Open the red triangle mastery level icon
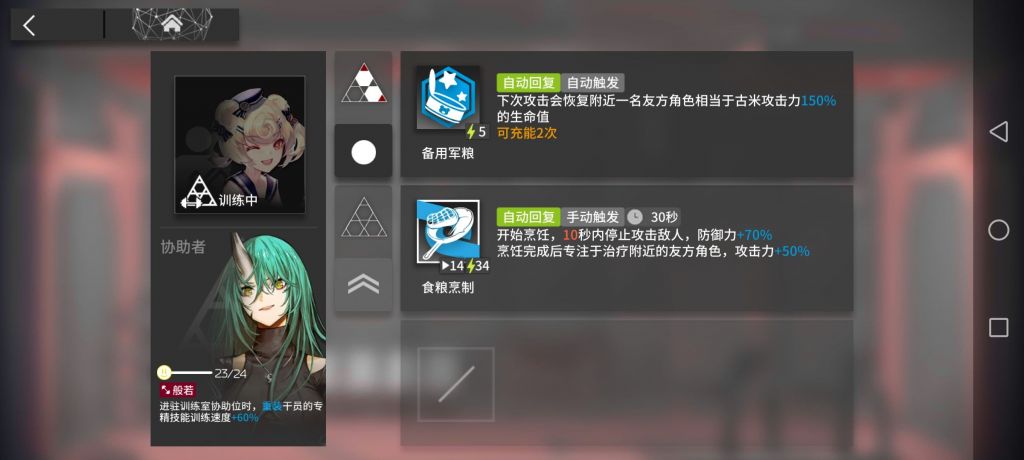Screen dimensions: 1024x460 (x=364, y=83)
